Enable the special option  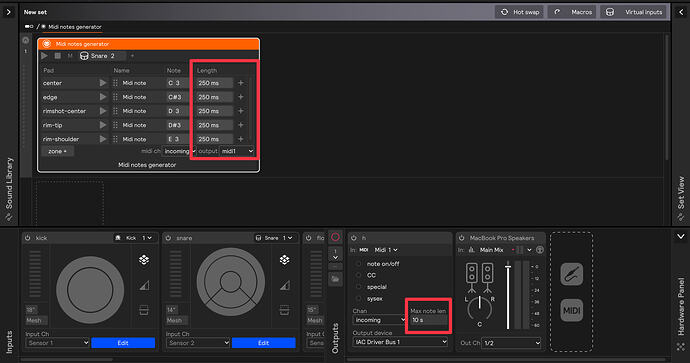click(359, 287)
